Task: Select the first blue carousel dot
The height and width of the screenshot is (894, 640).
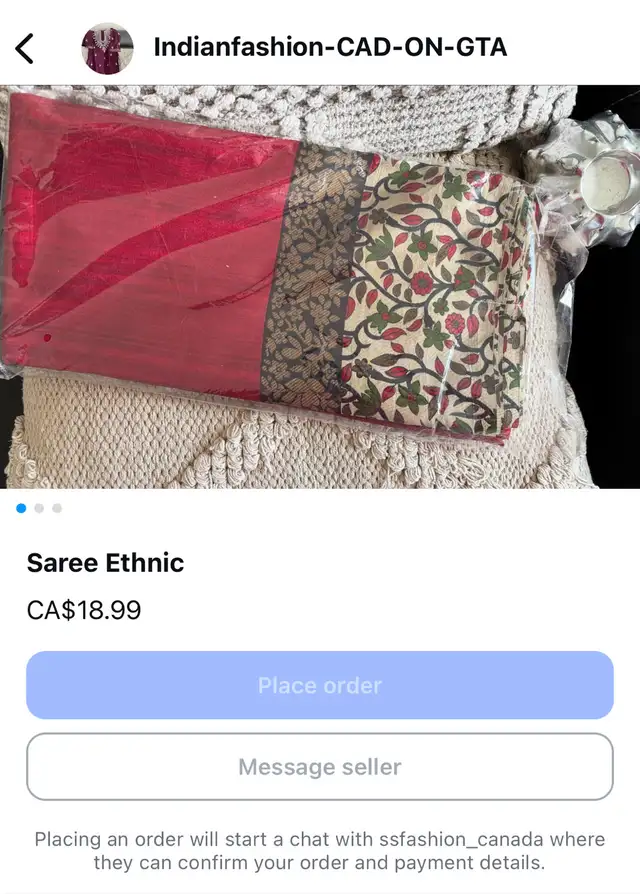Action: (22, 508)
